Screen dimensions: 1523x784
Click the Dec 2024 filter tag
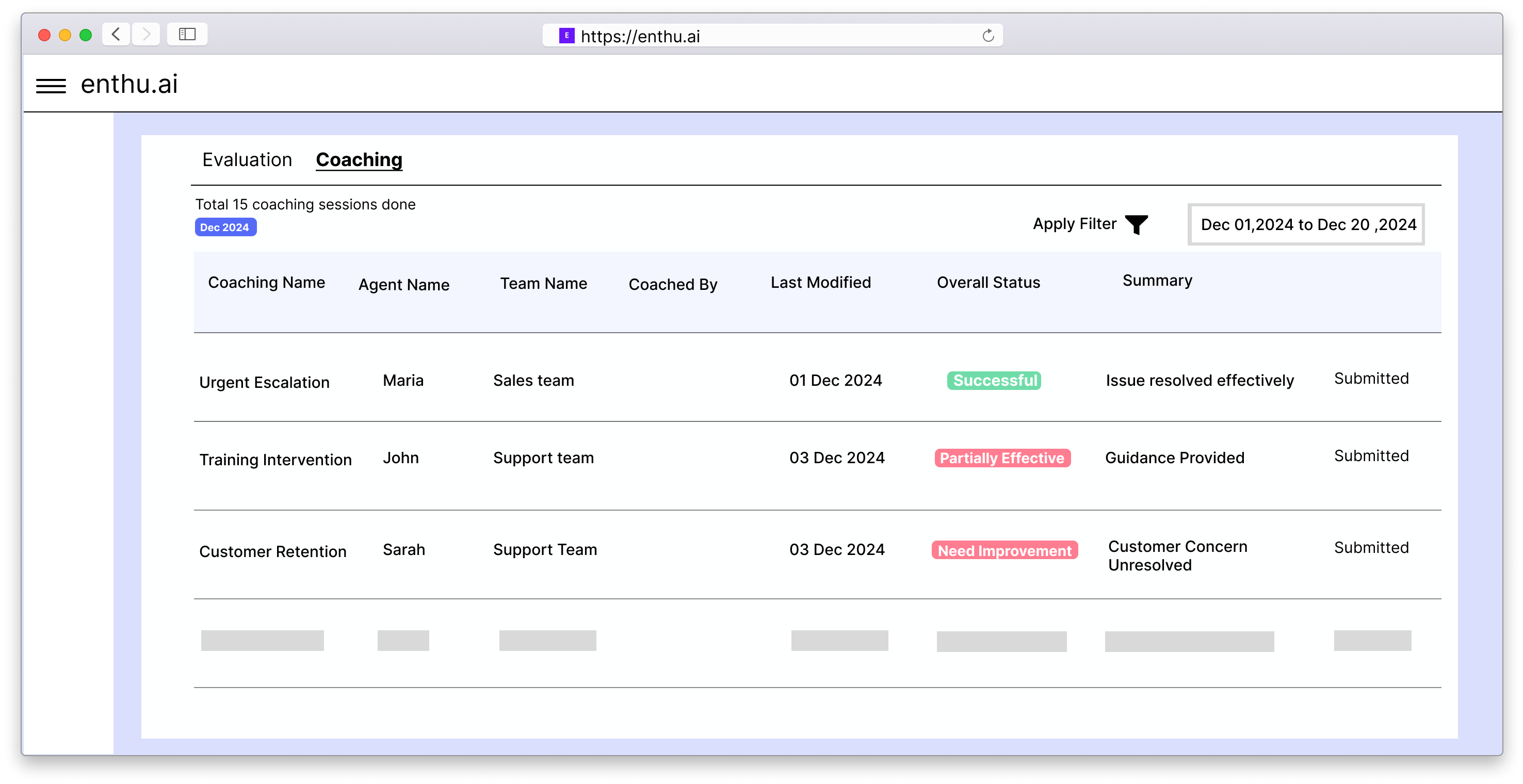tap(223, 227)
